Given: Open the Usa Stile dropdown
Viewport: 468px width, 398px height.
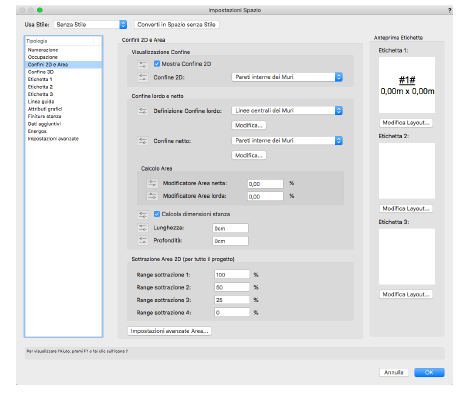Looking at the screenshot, I should point(90,24).
